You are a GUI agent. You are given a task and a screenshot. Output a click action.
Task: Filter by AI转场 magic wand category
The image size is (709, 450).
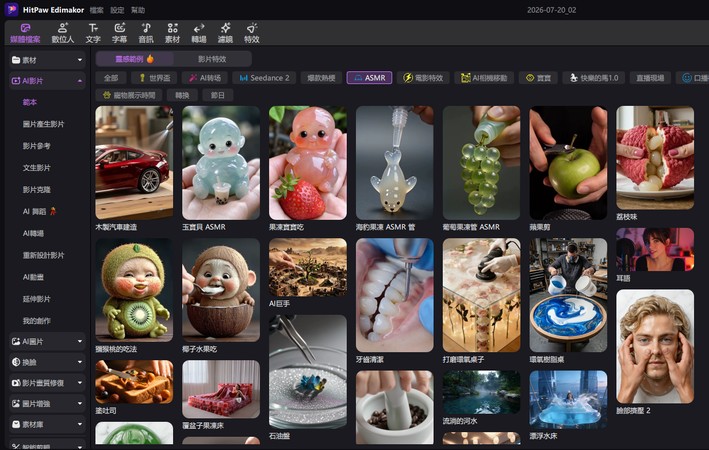[205, 78]
